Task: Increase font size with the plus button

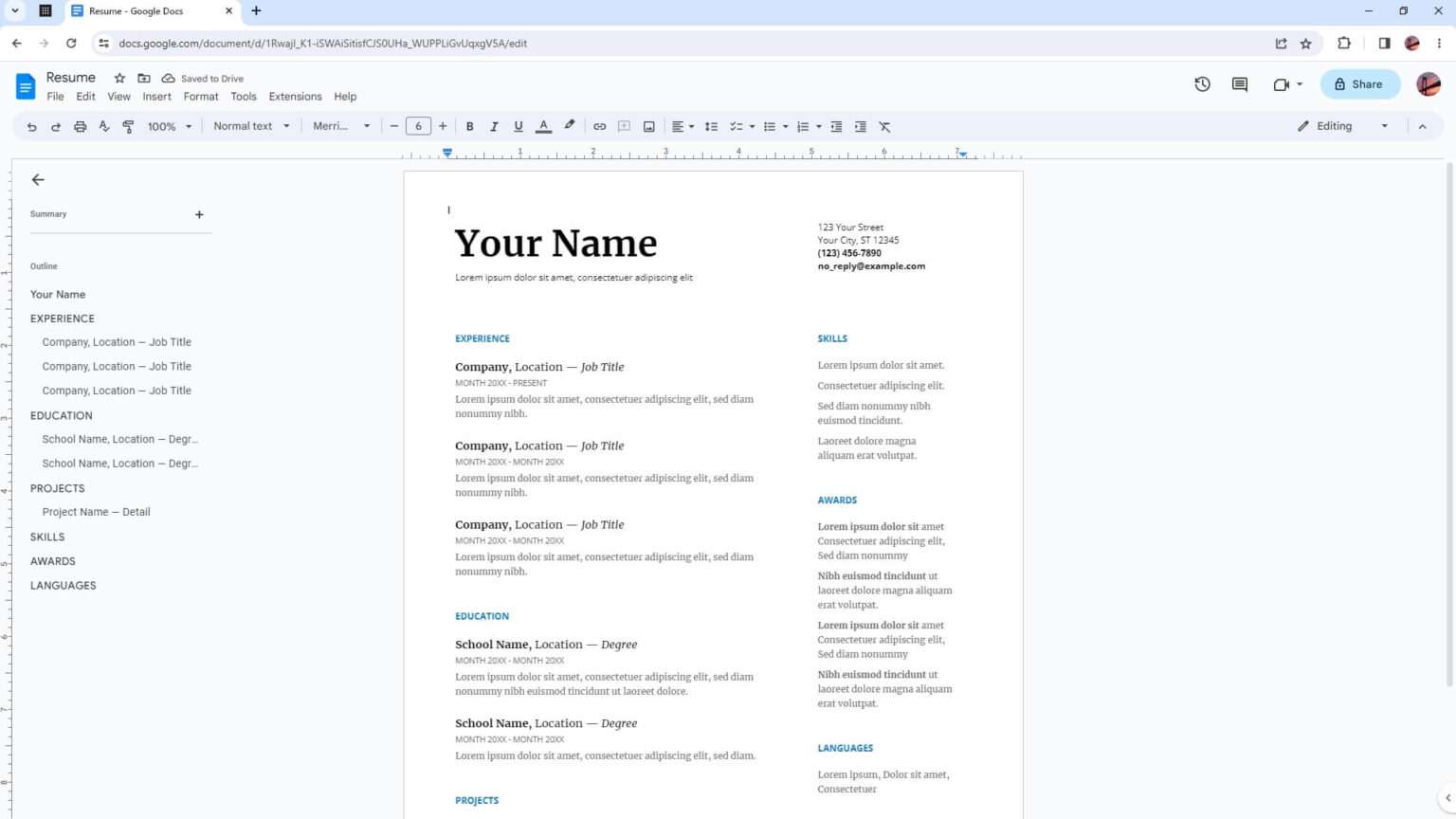Action: [442, 125]
